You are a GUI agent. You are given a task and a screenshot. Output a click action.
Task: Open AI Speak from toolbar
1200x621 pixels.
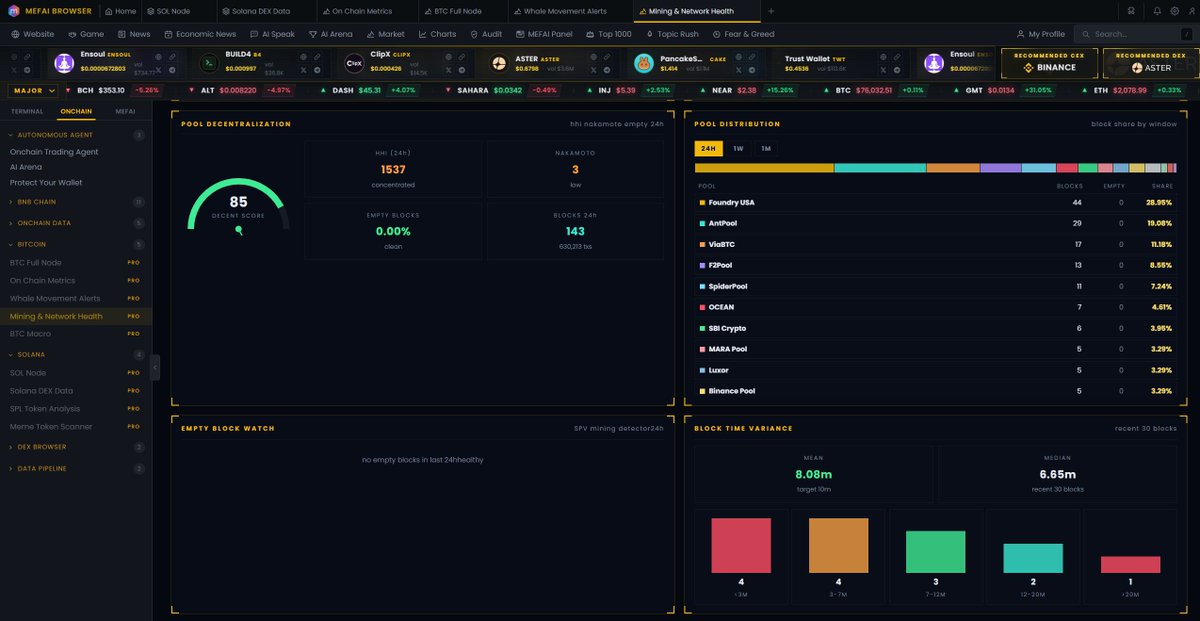(x=272, y=34)
